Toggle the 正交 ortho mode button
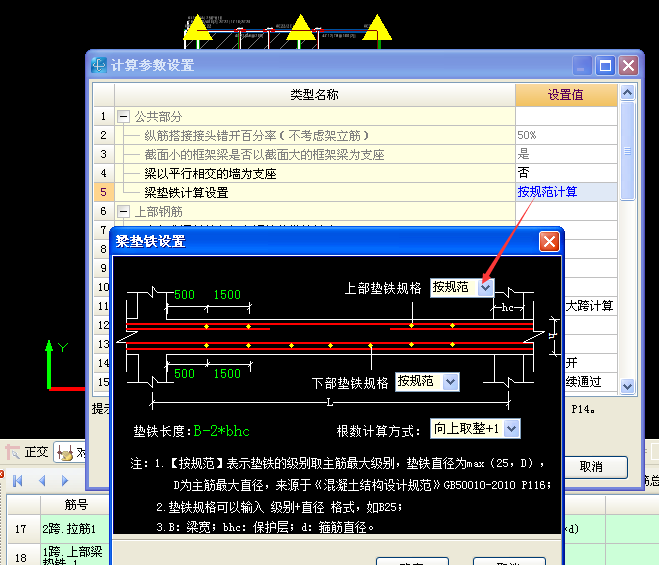 point(27,453)
